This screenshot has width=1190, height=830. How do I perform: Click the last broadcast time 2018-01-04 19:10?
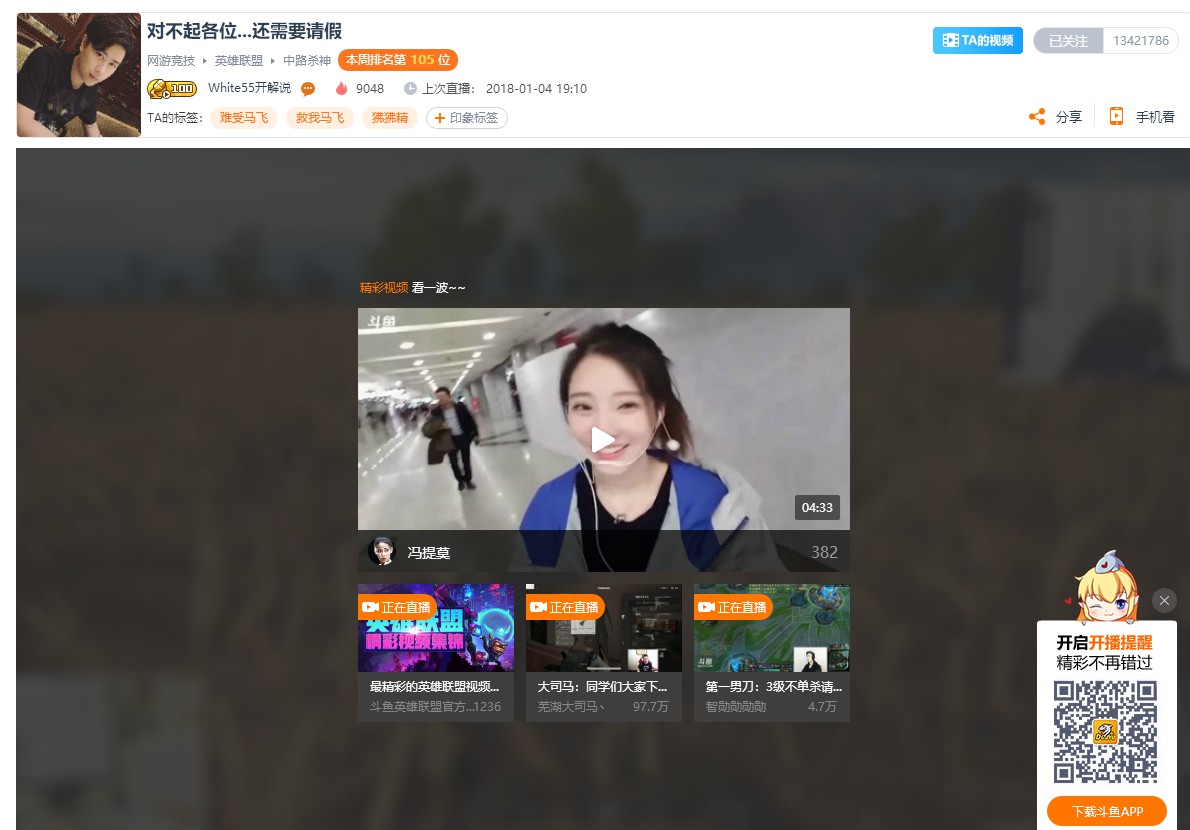(x=537, y=89)
